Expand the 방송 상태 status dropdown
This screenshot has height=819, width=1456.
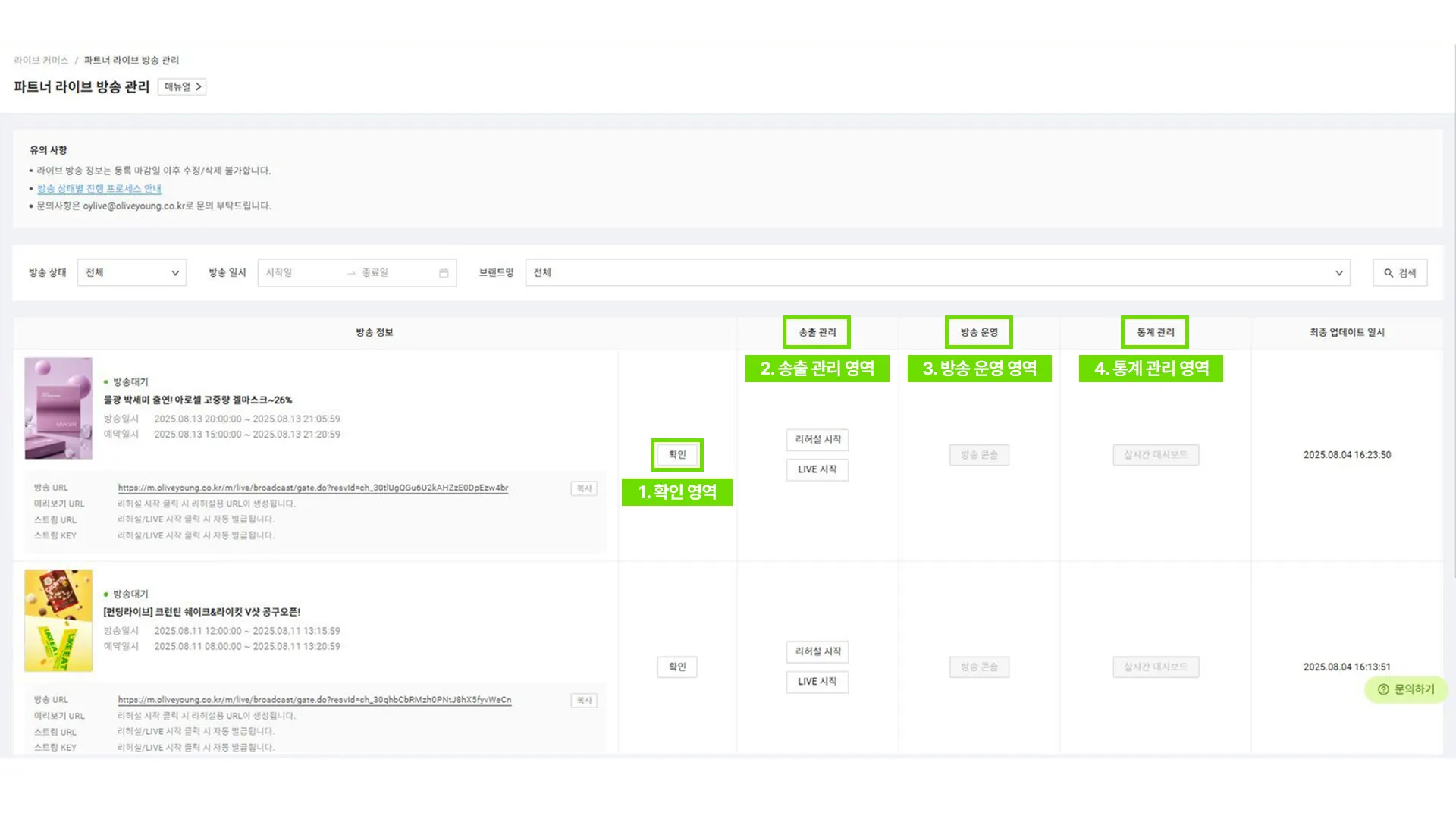click(x=132, y=273)
